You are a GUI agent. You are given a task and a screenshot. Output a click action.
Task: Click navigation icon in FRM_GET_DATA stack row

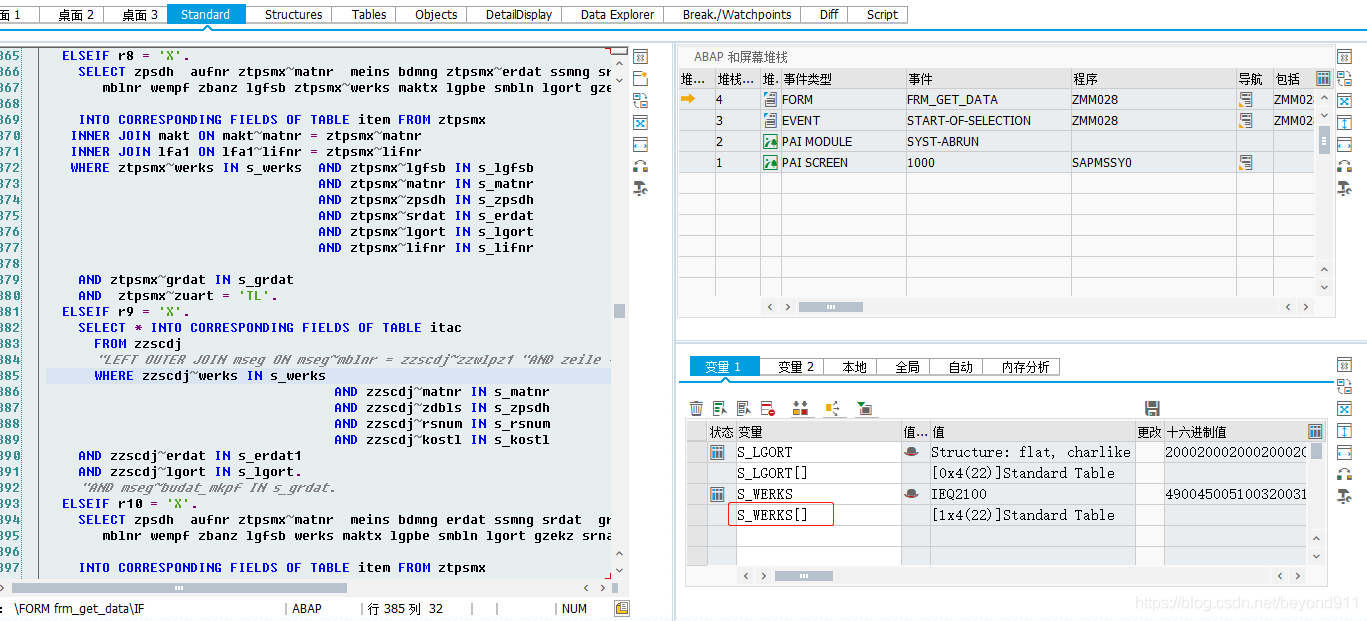[x=1246, y=99]
